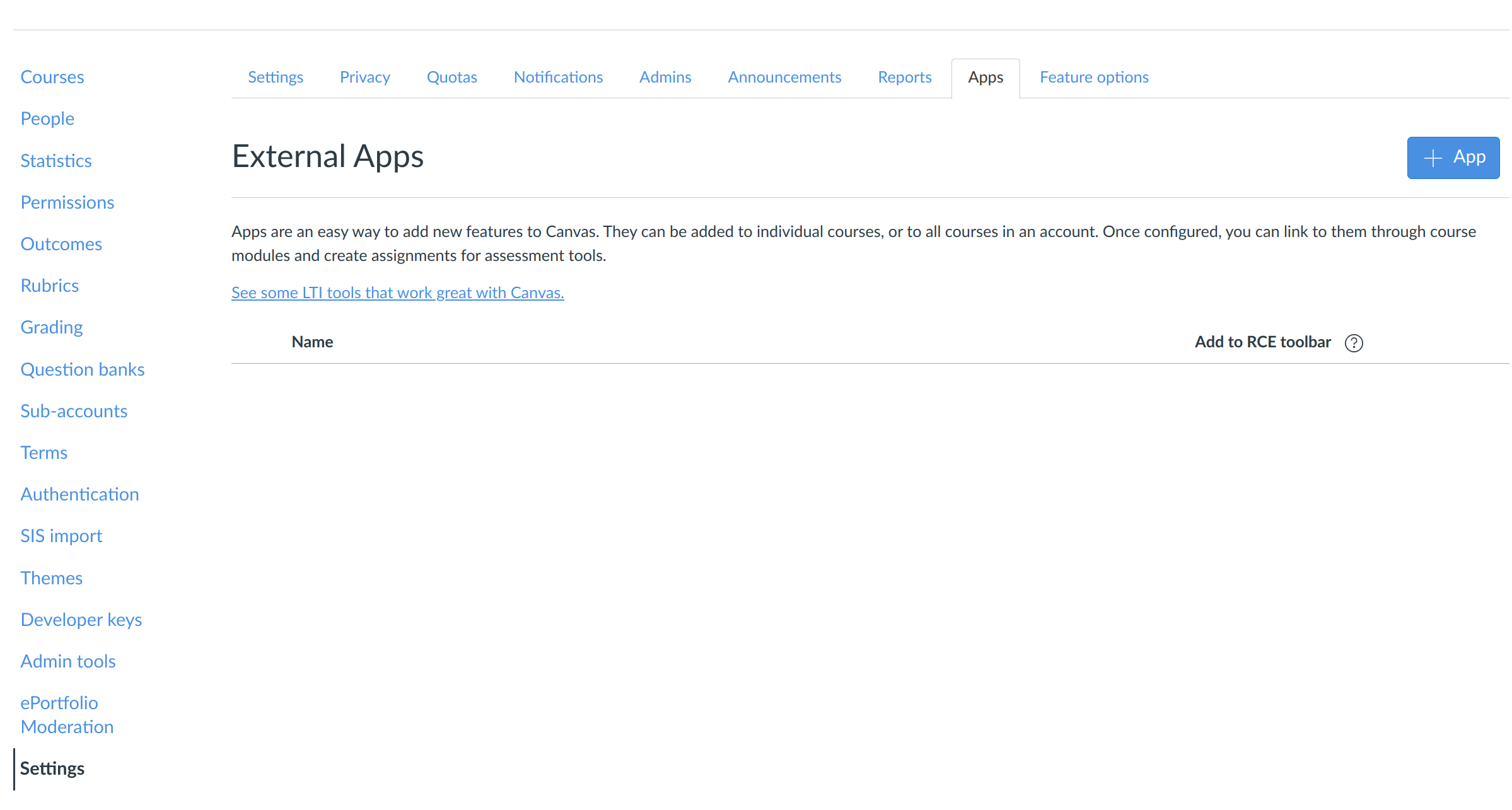Viewport: 1512px width, 810px height.
Task: Click the plus App button to add an app
Action: point(1453,158)
